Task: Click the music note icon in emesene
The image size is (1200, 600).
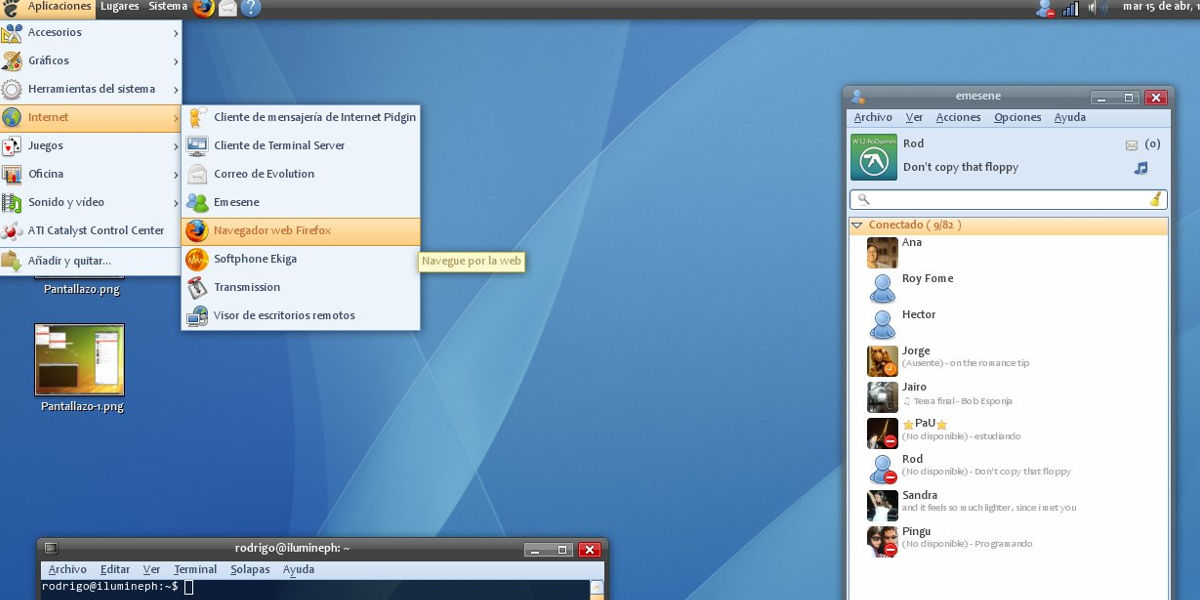Action: click(x=1141, y=168)
